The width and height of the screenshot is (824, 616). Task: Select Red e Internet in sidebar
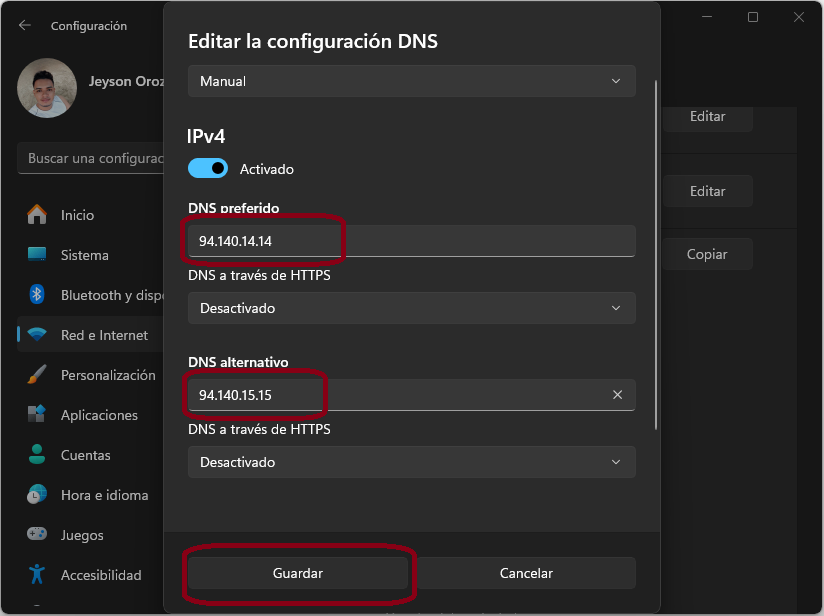(x=103, y=335)
